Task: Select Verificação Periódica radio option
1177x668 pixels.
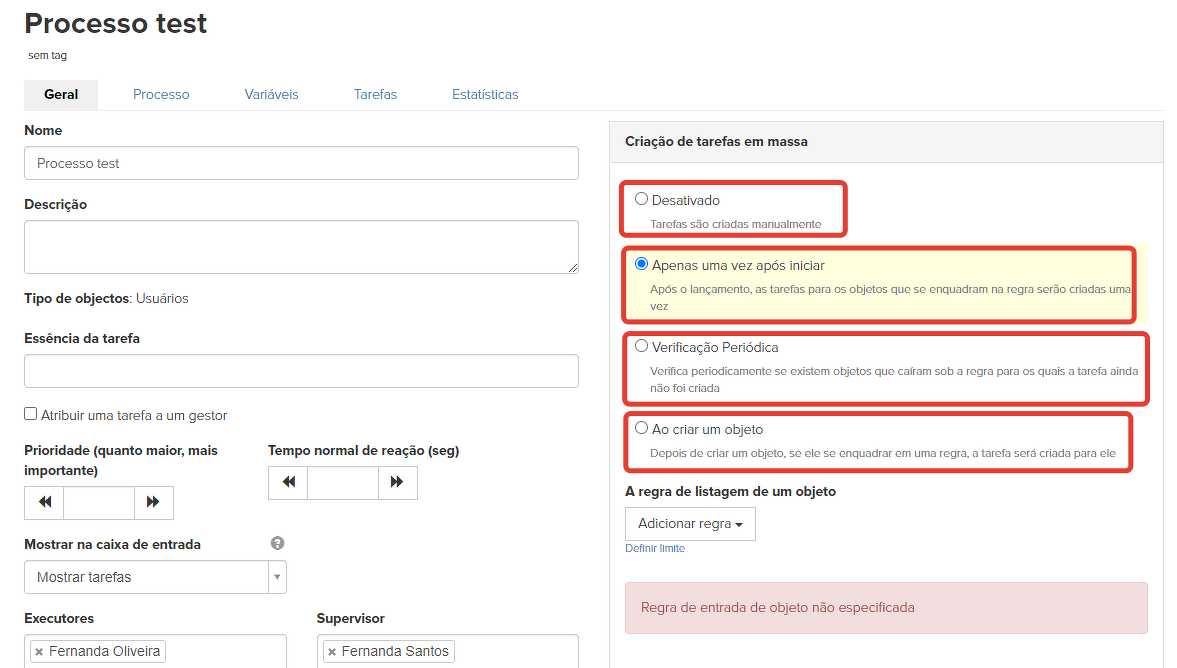Action: point(642,346)
